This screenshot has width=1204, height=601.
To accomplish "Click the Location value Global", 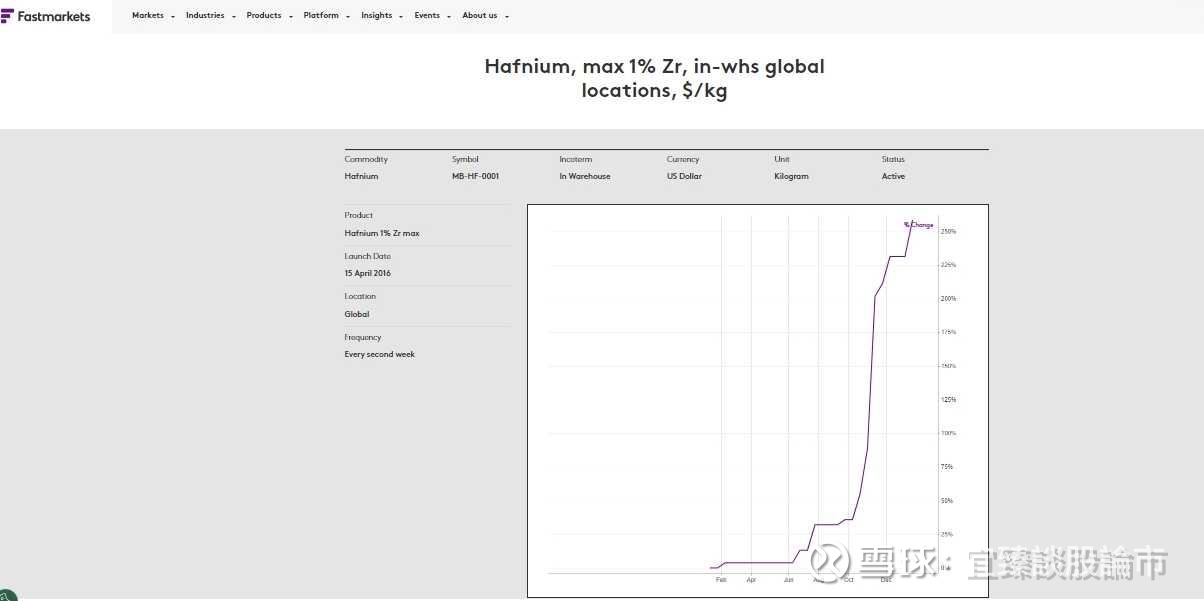I will tap(357, 314).
